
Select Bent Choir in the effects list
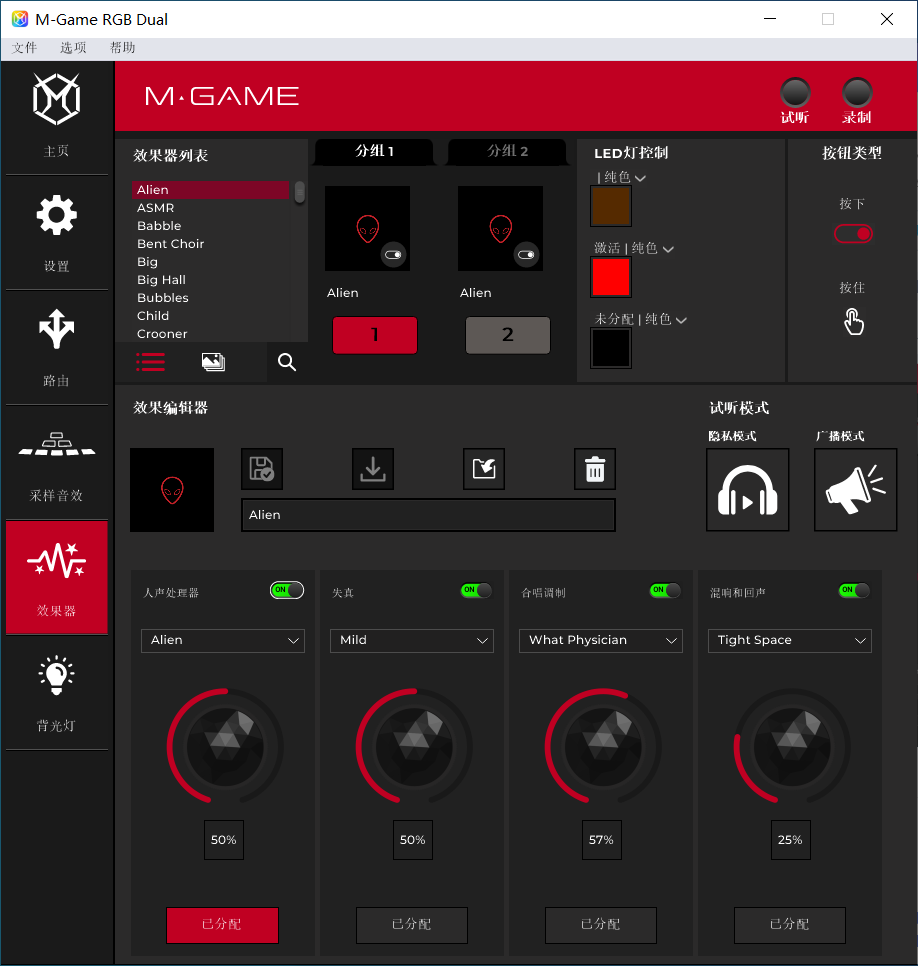click(x=210, y=244)
